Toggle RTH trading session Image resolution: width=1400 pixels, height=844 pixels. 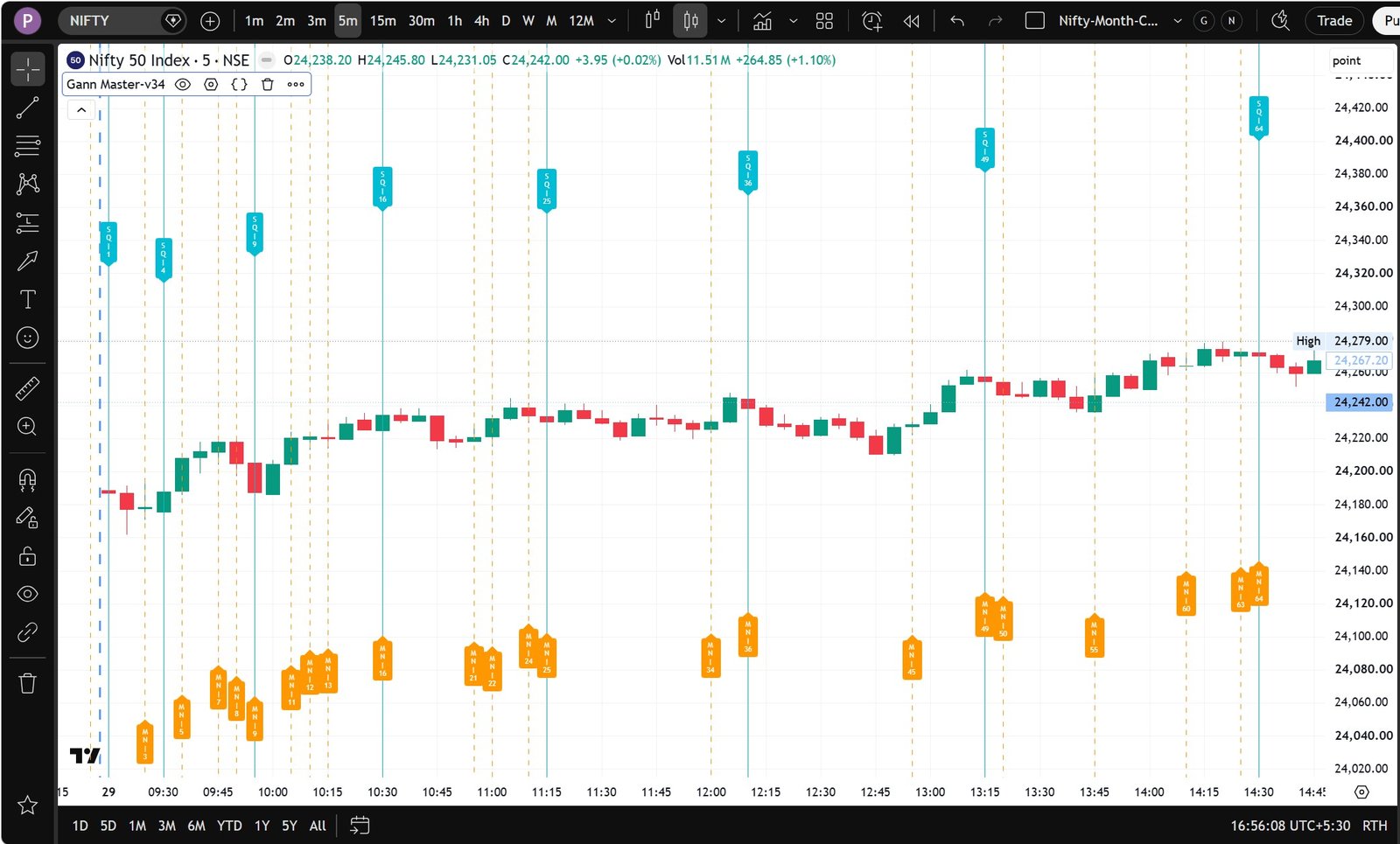tap(1375, 825)
